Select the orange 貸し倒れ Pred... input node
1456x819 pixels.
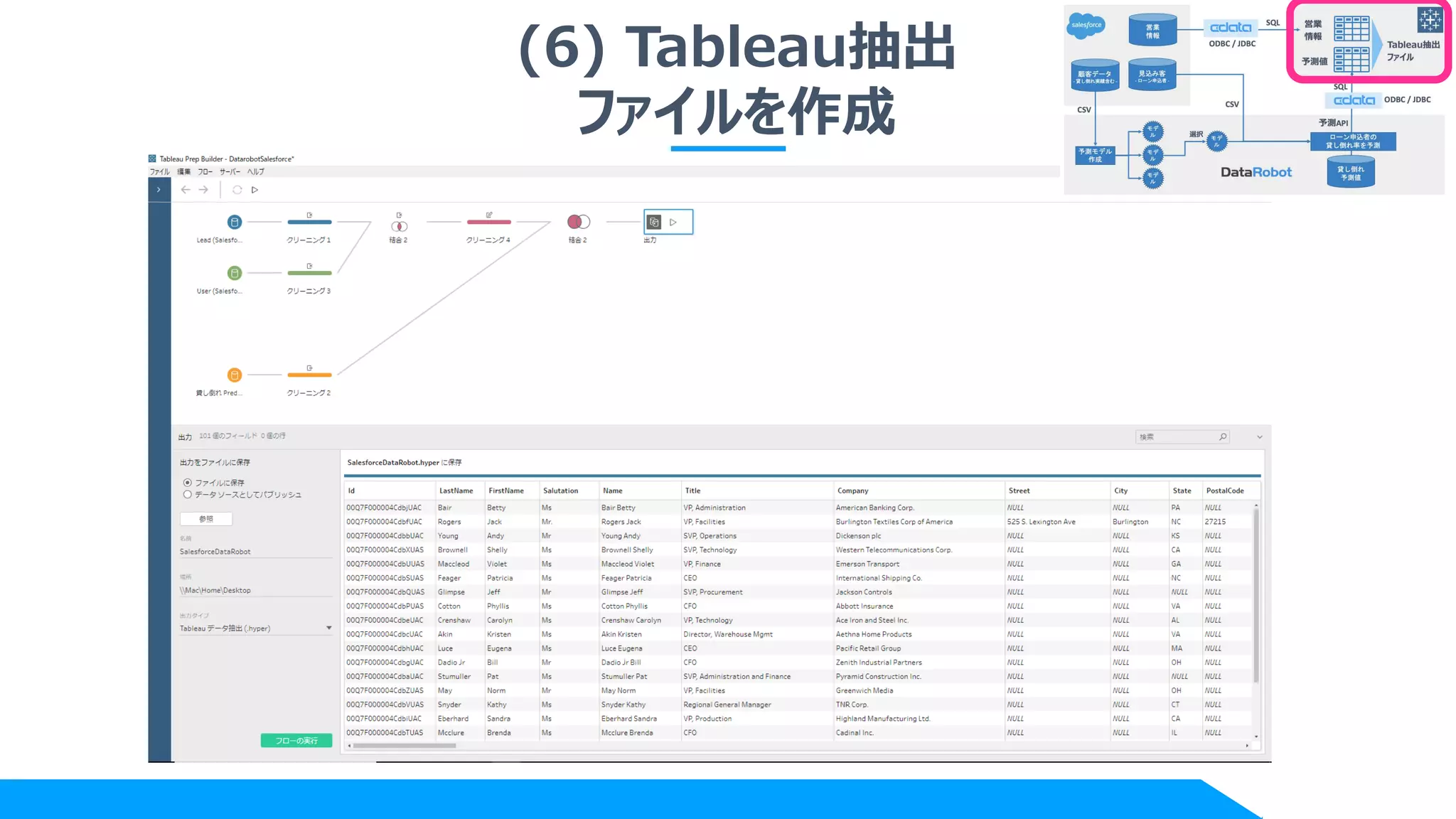coord(235,375)
